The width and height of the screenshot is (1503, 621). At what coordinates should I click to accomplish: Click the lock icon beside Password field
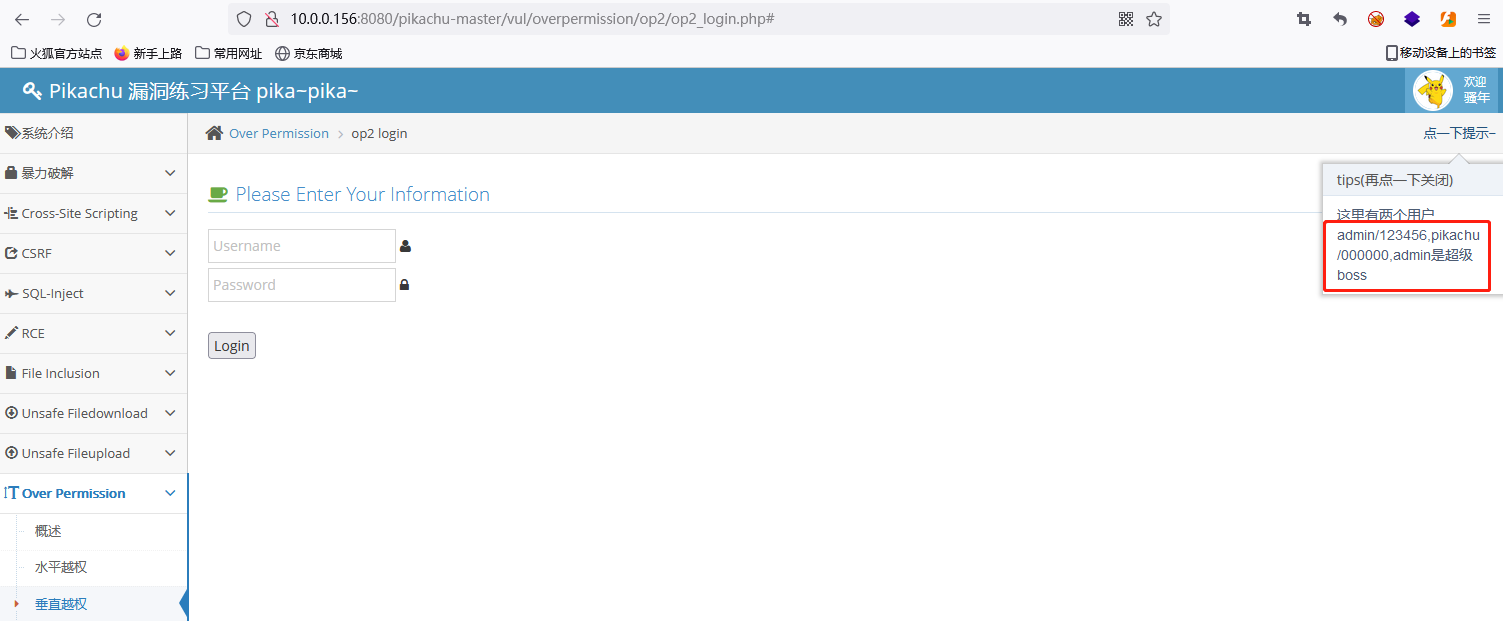405,285
